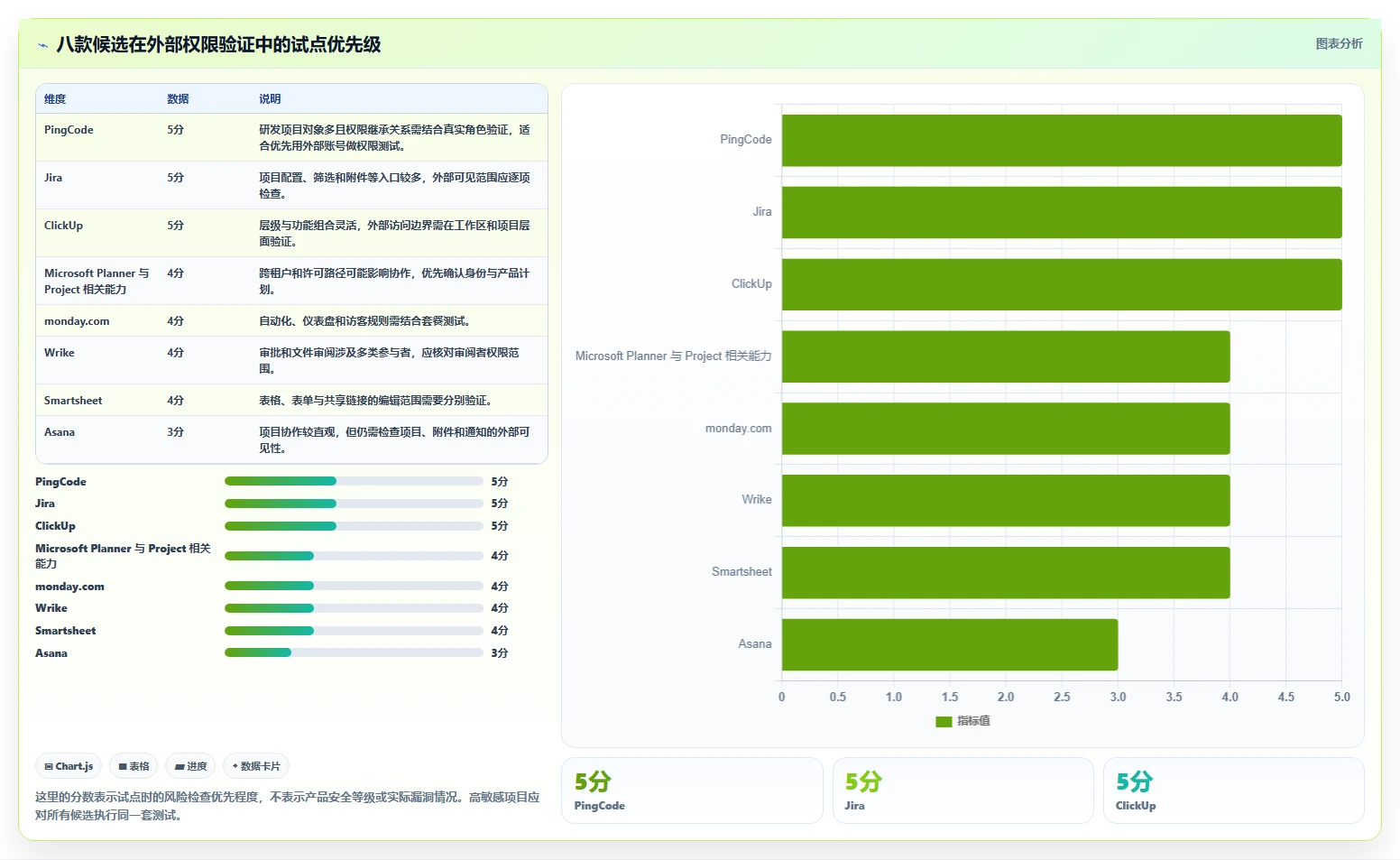Screen dimensions: 1400x860
Task: Click the footnote starting 这里的分数表示试点时
Action: pyautogui.click(x=288, y=806)
